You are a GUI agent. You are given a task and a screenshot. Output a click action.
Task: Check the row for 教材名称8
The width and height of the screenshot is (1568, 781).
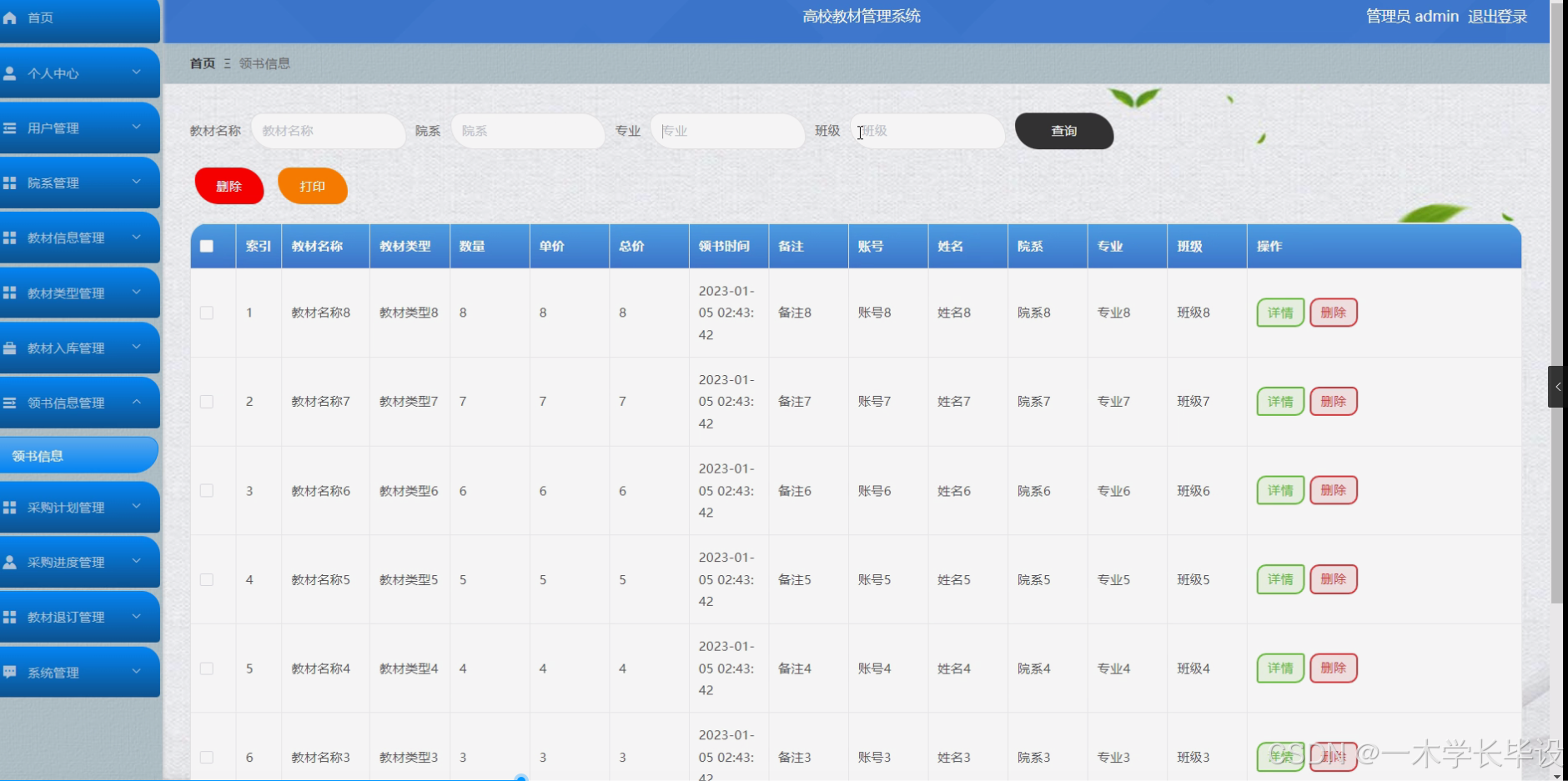click(207, 313)
